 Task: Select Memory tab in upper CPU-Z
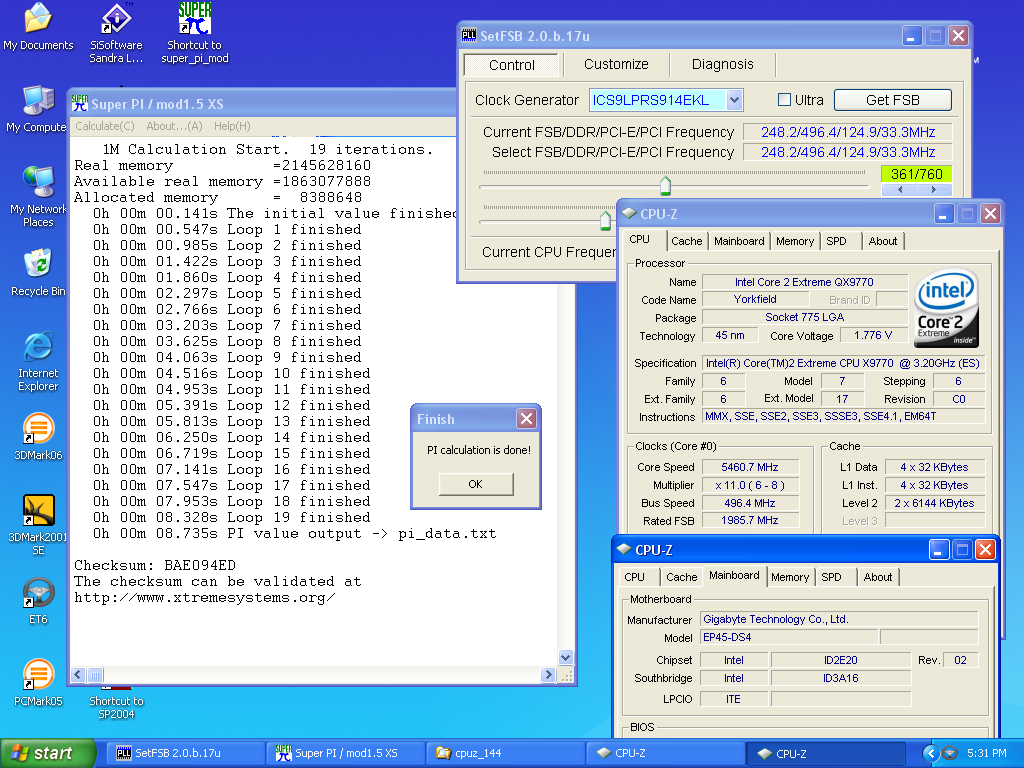pyautogui.click(x=795, y=241)
